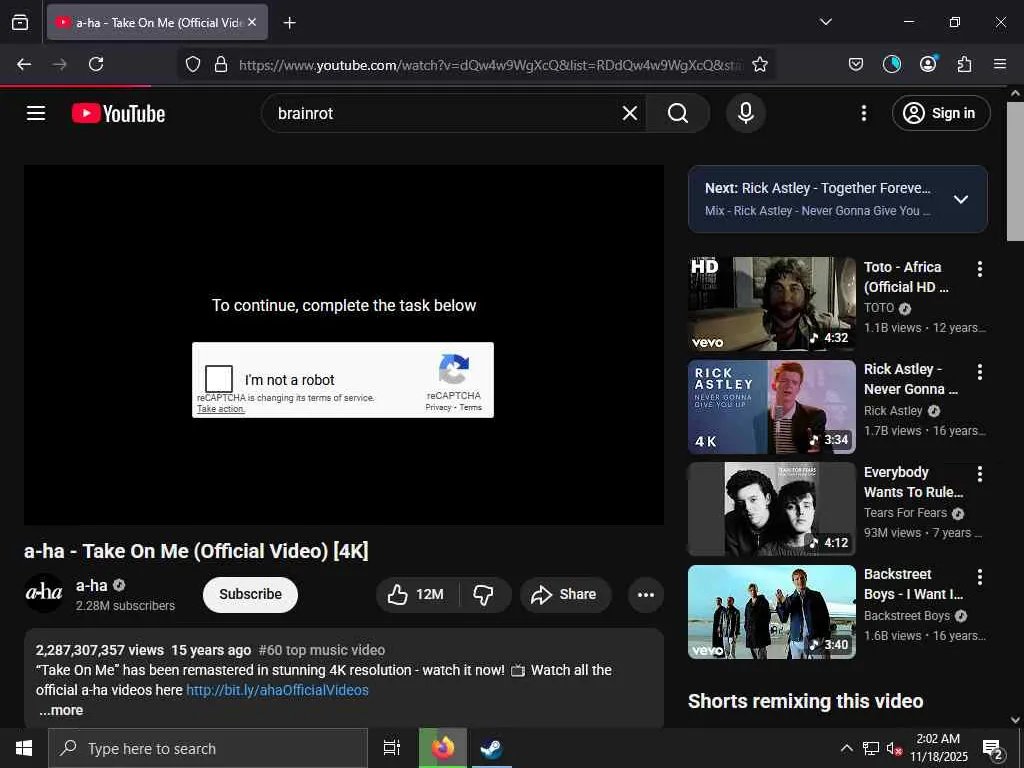This screenshot has height=768, width=1024.
Task: Open Toto Africa video thumbnail
Action: [771, 304]
